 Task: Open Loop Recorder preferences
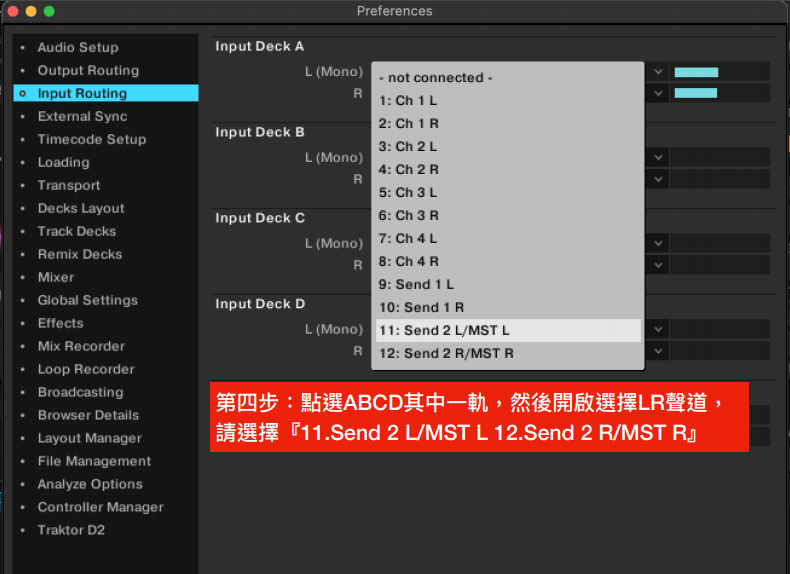click(86, 369)
